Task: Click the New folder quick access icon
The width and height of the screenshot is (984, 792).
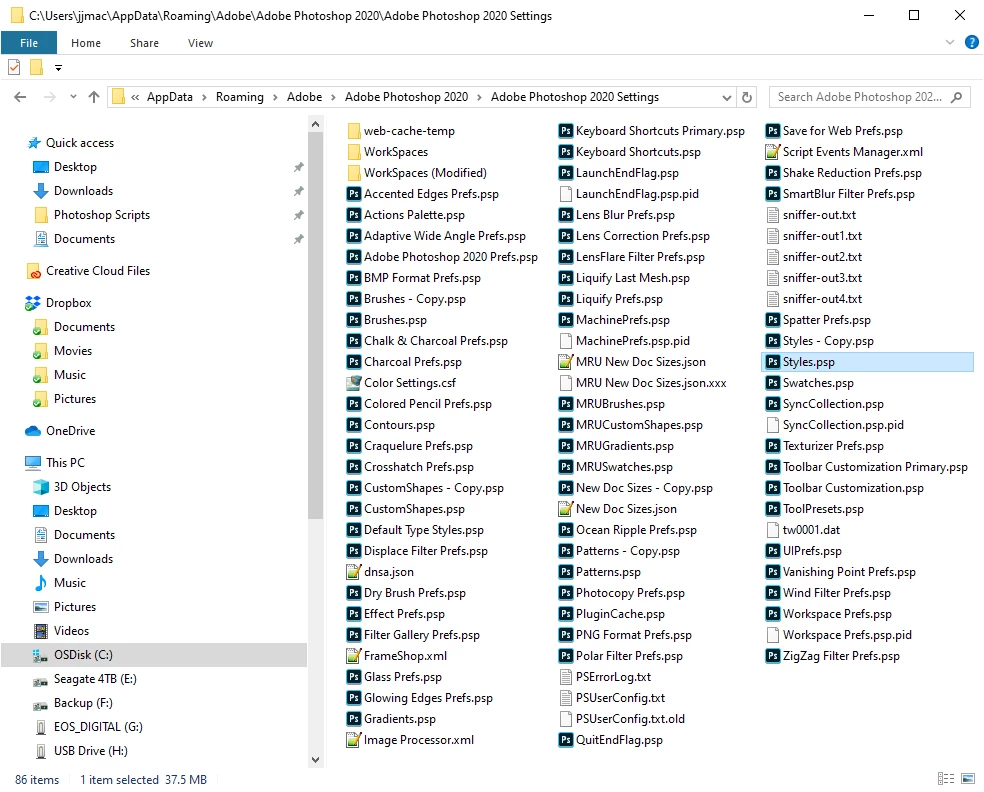Action: [x=36, y=67]
